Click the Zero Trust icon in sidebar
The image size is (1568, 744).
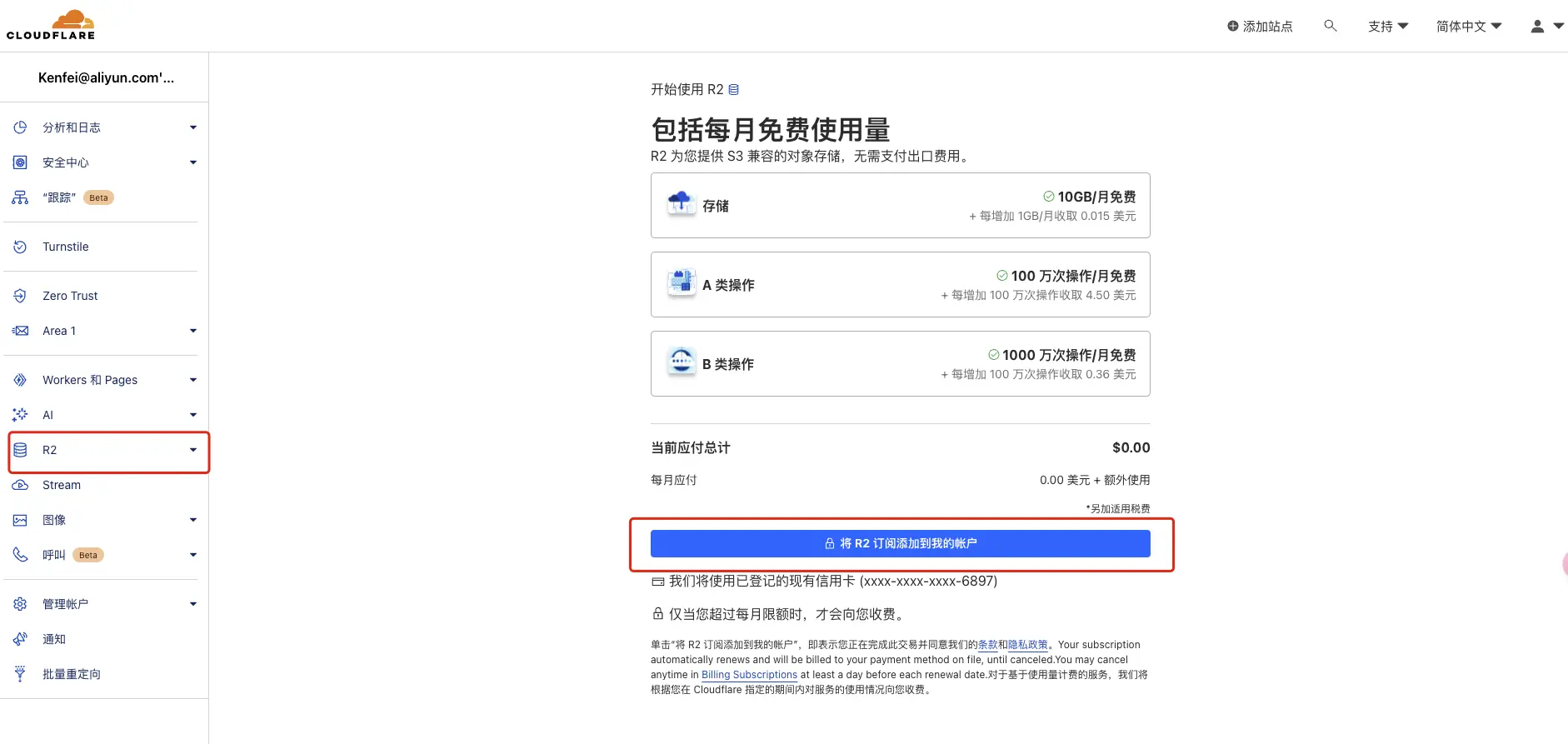click(20, 296)
